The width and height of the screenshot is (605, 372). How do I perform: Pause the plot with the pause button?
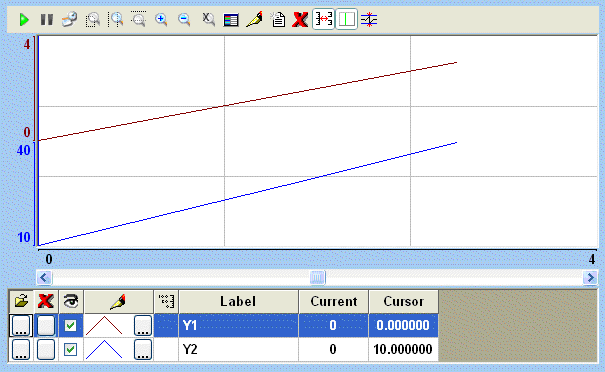click(x=47, y=19)
